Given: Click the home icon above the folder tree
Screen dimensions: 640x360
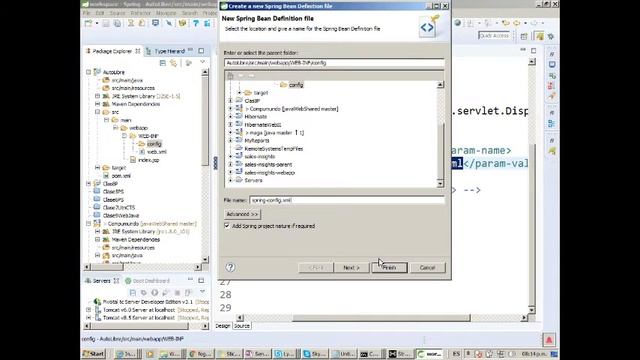Looking at the screenshot, I should point(230,76).
